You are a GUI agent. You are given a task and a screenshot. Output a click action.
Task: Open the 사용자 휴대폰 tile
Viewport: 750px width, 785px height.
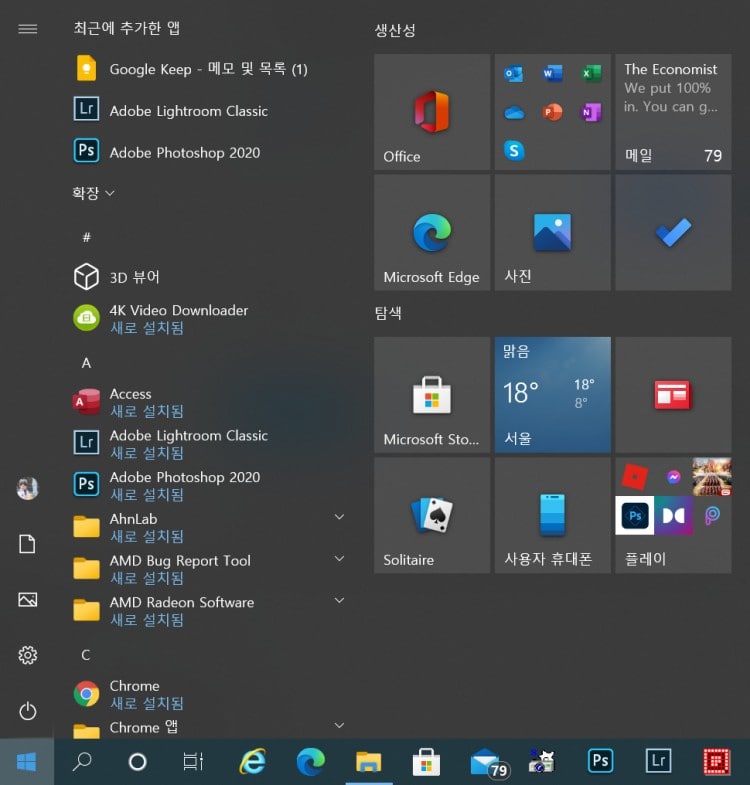pyautogui.click(x=552, y=516)
